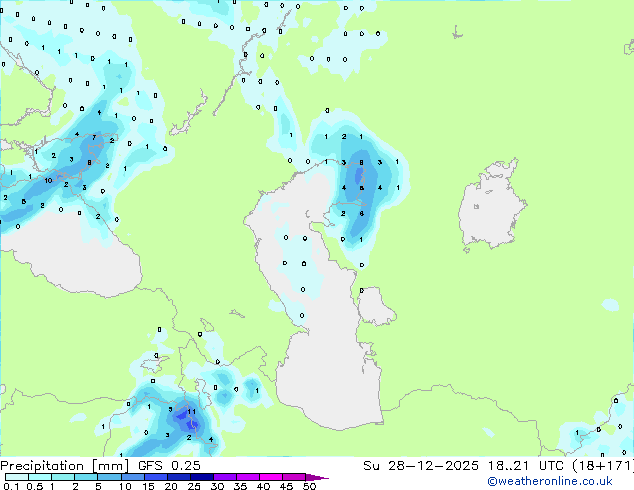The width and height of the screenshot is (634, 490).
Task: Click the legend label '50'
Action: 309,486
